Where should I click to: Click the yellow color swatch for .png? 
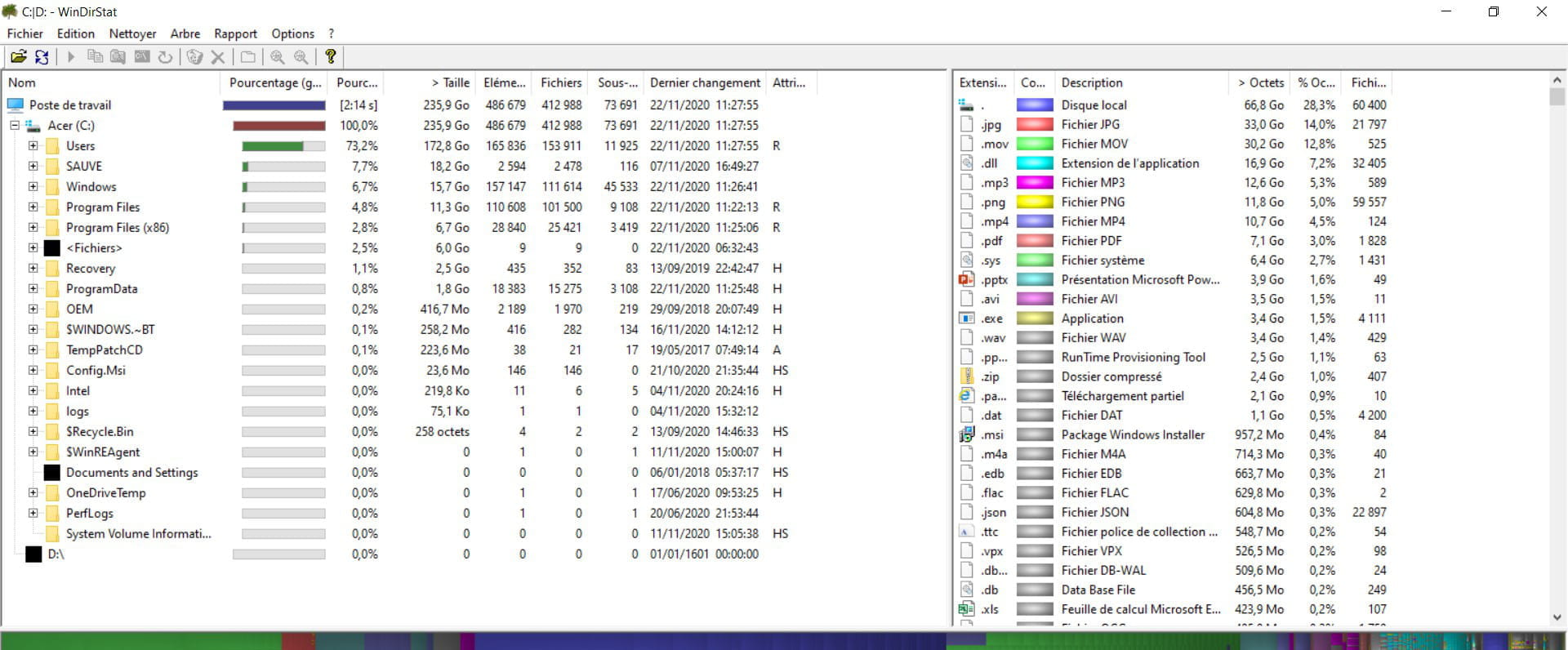[1034, 202]
